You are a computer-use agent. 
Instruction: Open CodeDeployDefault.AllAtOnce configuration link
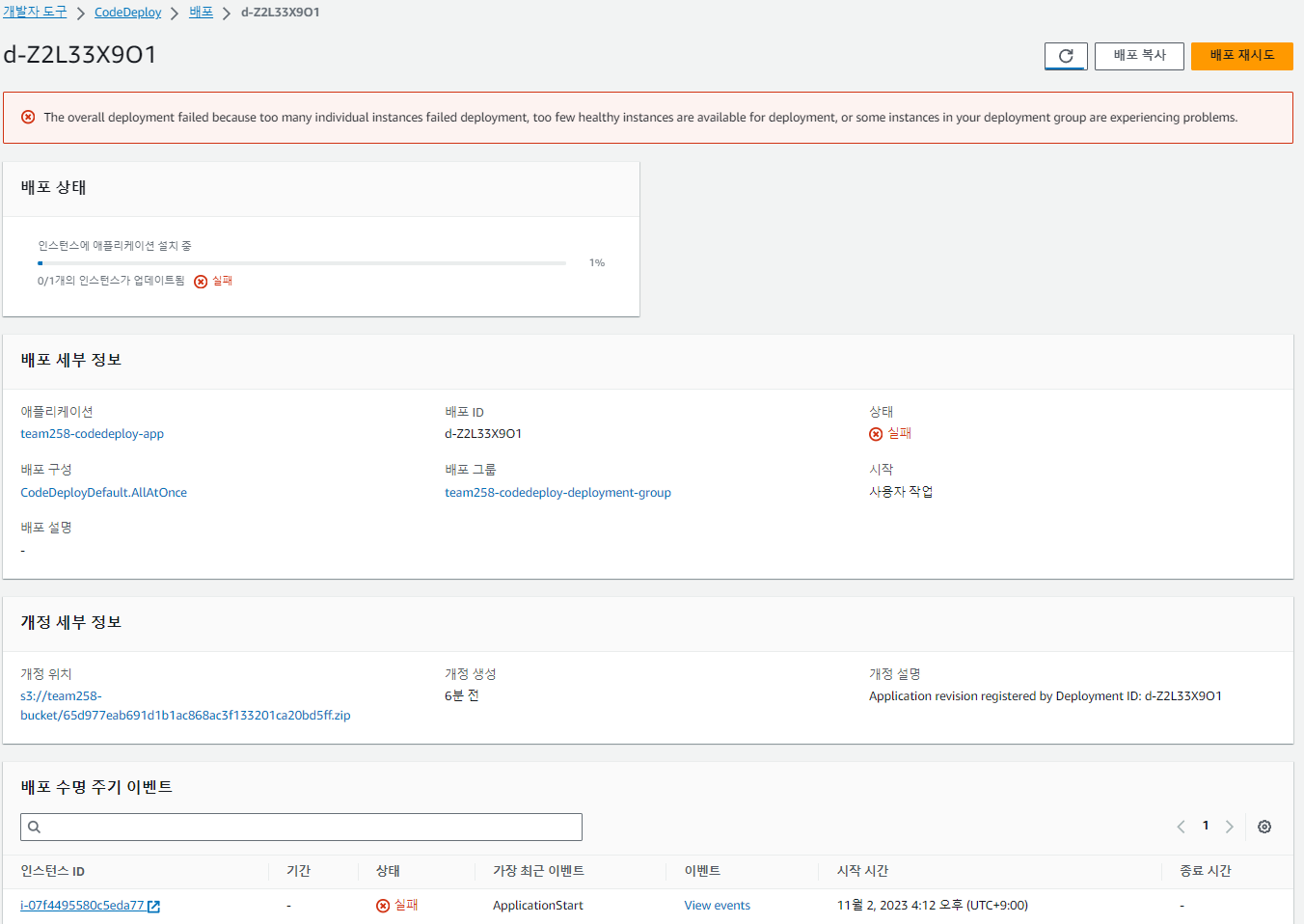pos(104,493)
